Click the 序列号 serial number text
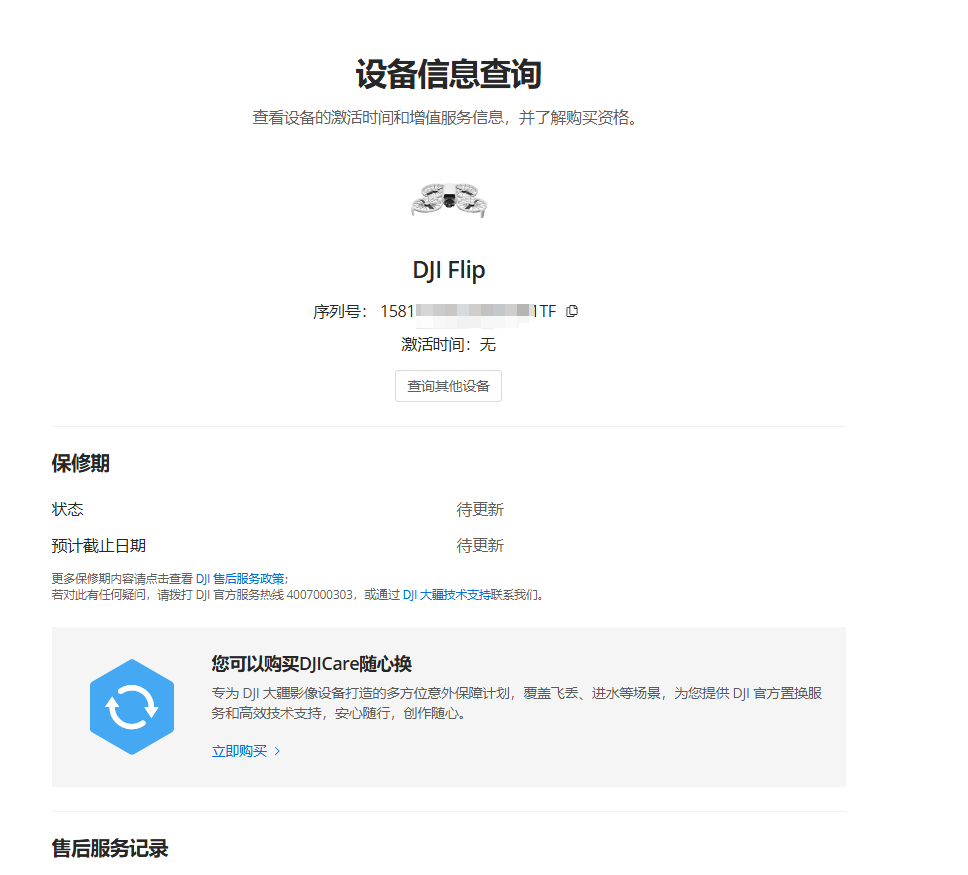The image size is (968, 875). 435,311
